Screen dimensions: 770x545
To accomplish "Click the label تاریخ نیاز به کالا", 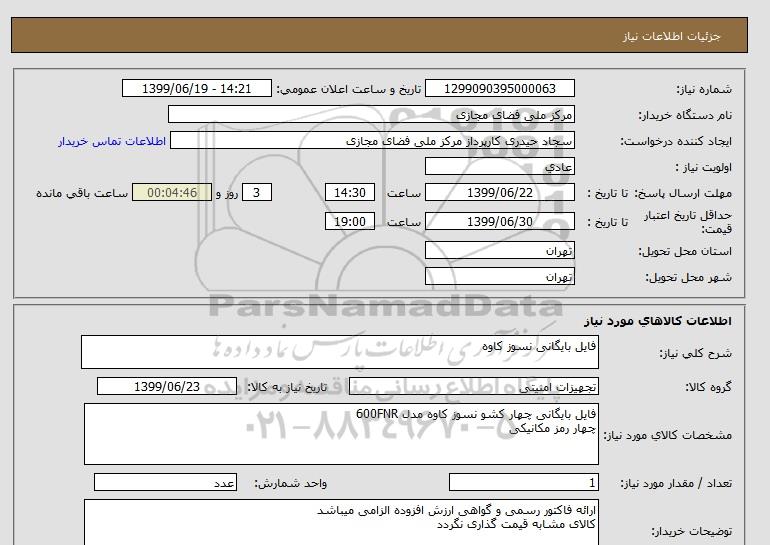I will point(287,387).
